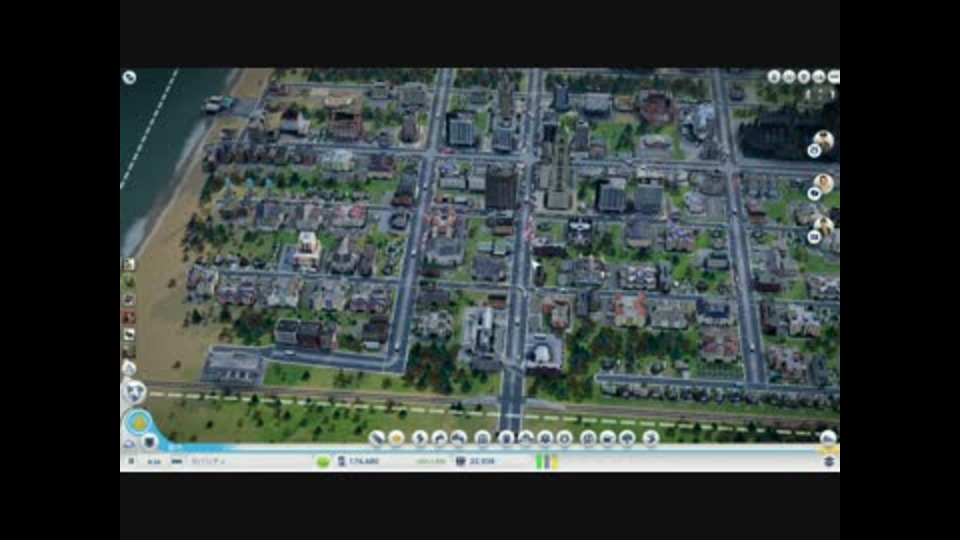Open the region view shield button
960x540 pixels.
pyautogui.click(x=133, y=391)
